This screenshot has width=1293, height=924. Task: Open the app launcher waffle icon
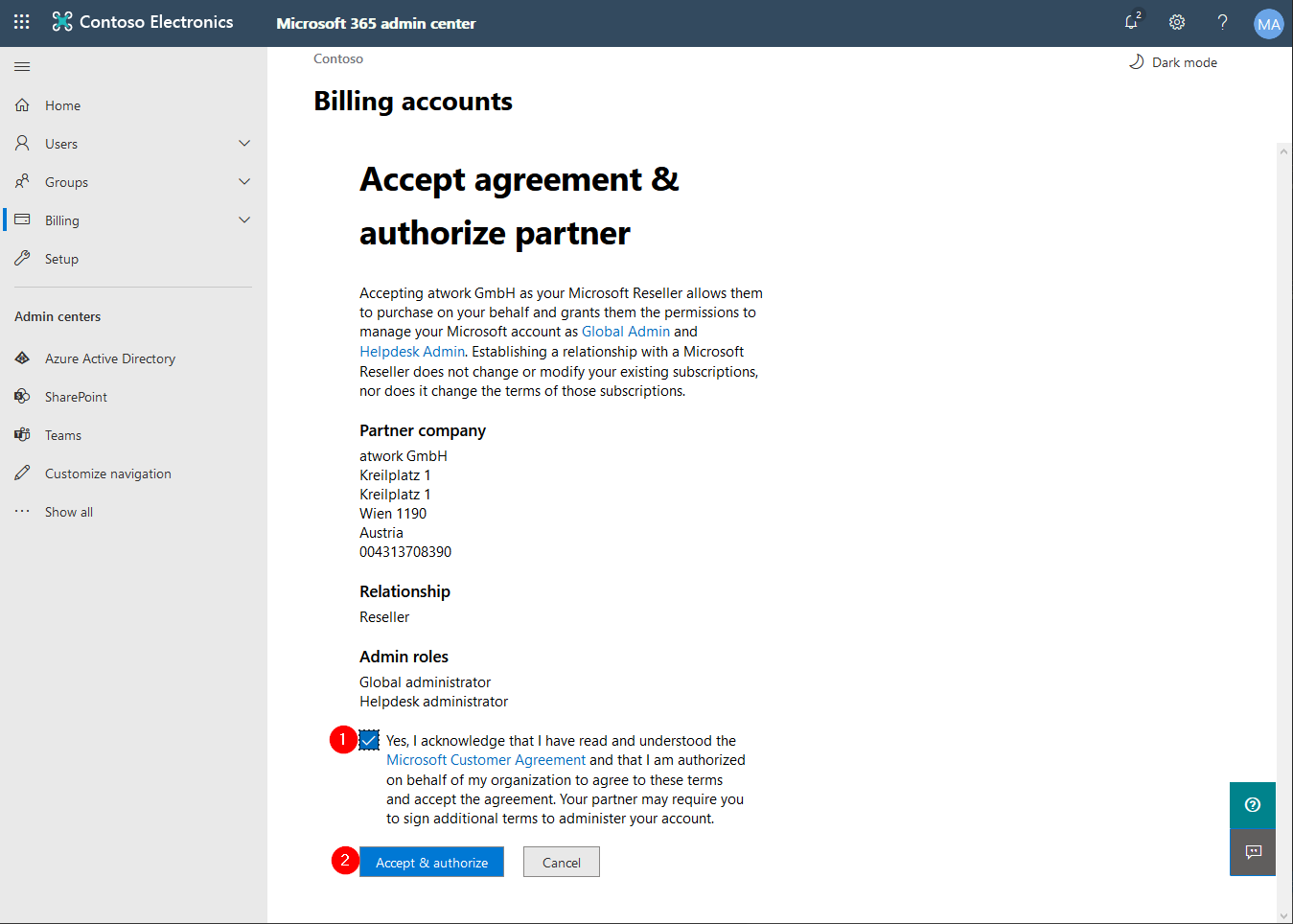click(22, 22)
